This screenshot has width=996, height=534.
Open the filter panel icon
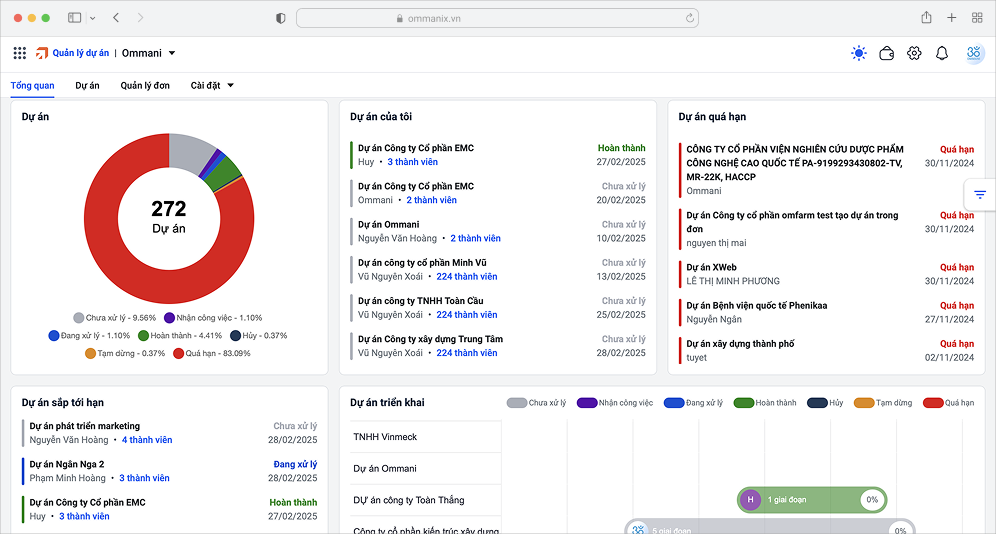pyautogui.click(x=980, y=195)
